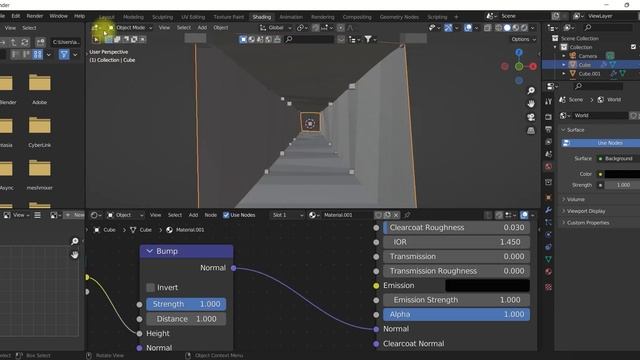Open the Global transform orientation dropdown

click(x=276, y=28)
